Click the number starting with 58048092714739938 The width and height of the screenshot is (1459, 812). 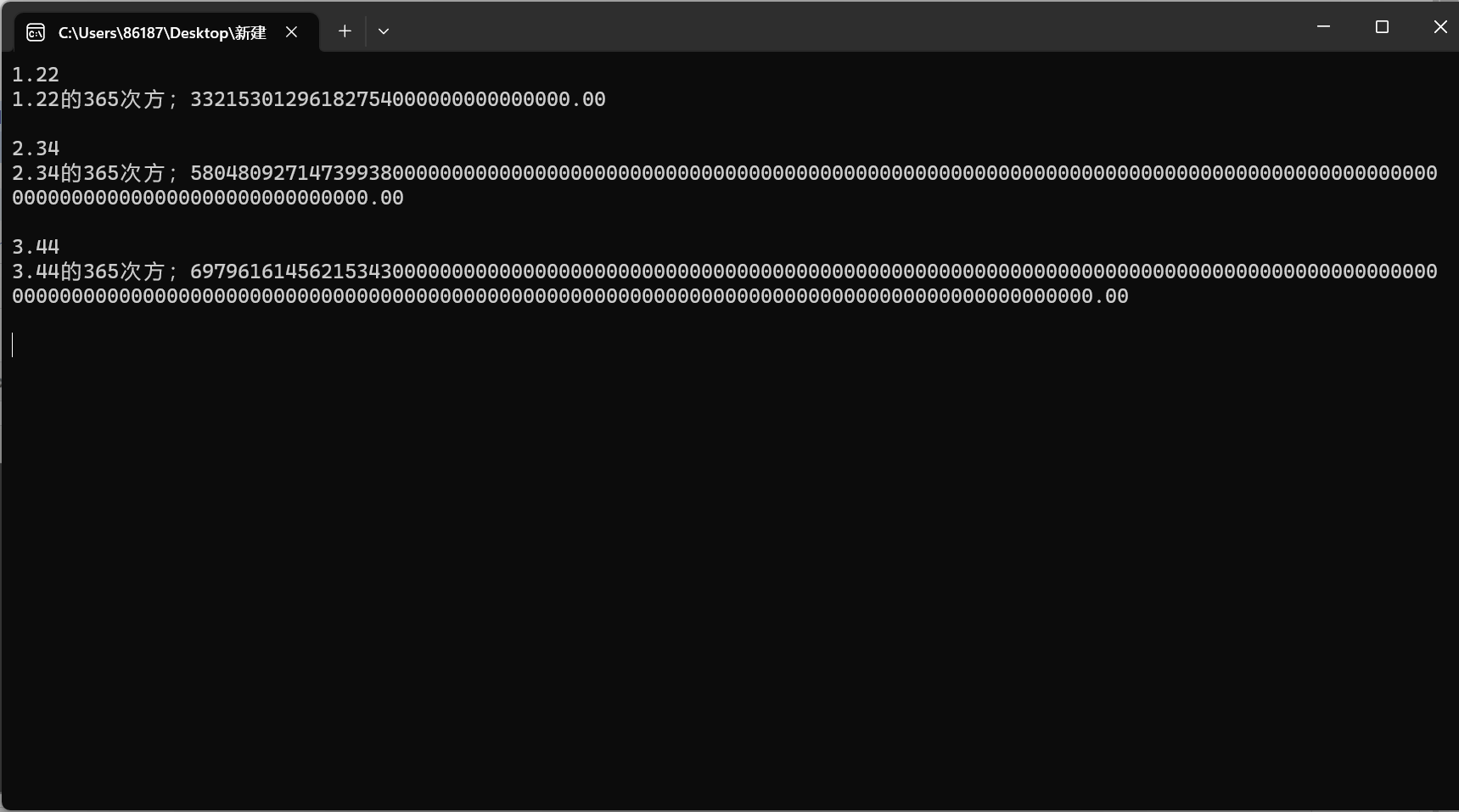click(725, 185)
